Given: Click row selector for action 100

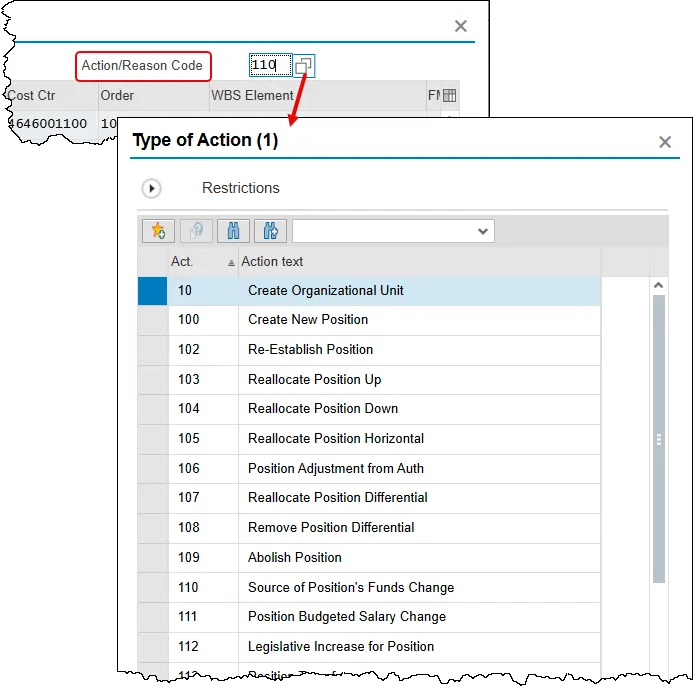Looking at the screenshot, I should pyautogui.click(x=152, y=320).
